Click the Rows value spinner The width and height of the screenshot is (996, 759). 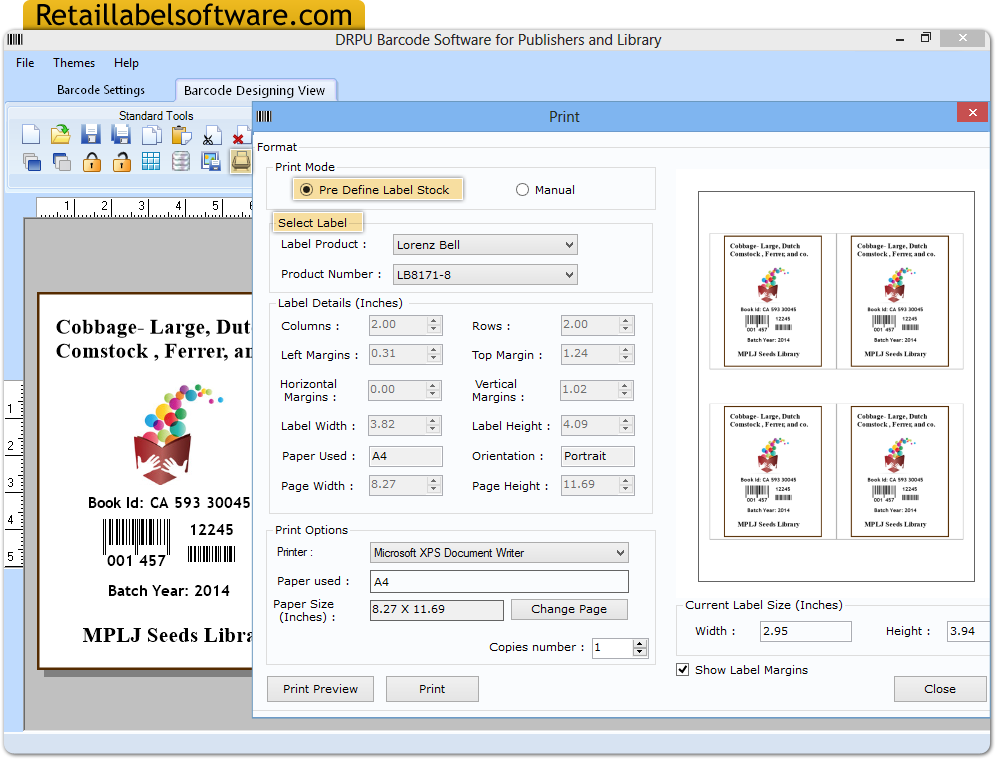[597, 325]
